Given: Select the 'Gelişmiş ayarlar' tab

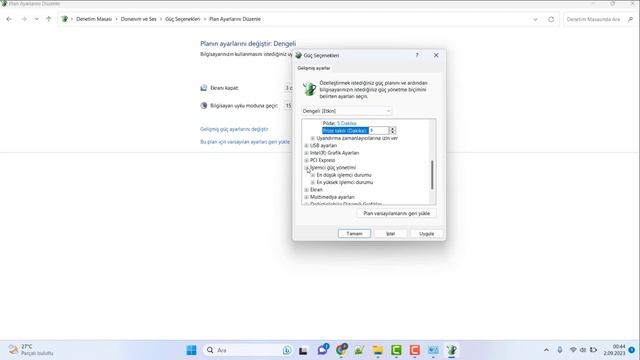Looking at the screenshot, I should click(x=314, y=68).
